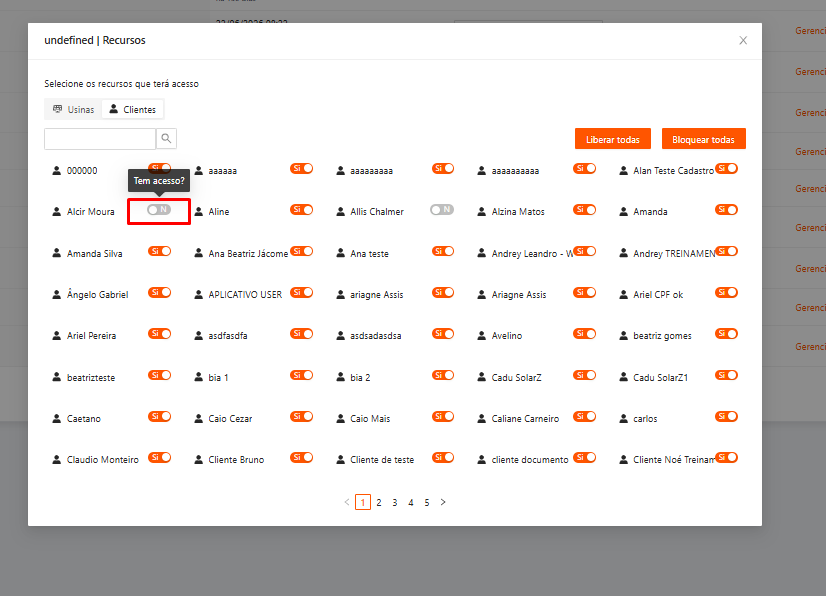Click the person icon beside beatriz gomes
The height and width of the screenshot is (596, 826).
623,336
